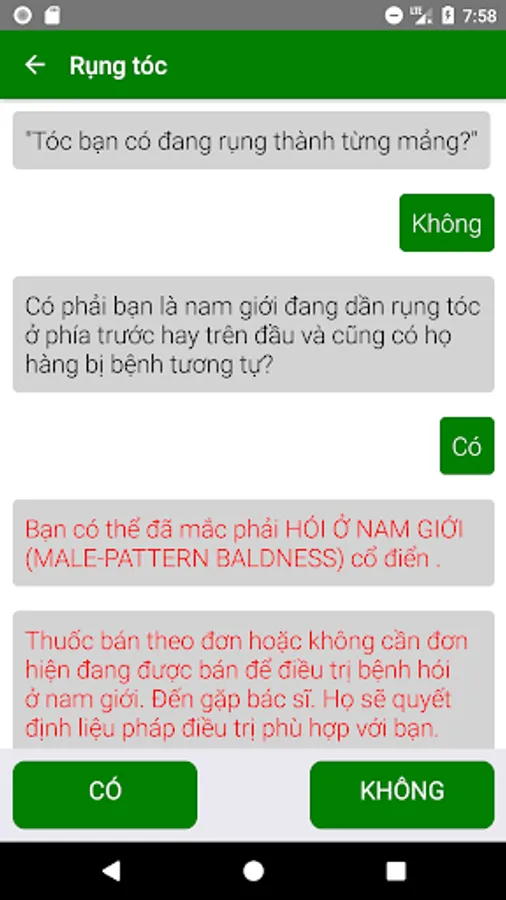Tap the SD card status icon

[52, 15]
